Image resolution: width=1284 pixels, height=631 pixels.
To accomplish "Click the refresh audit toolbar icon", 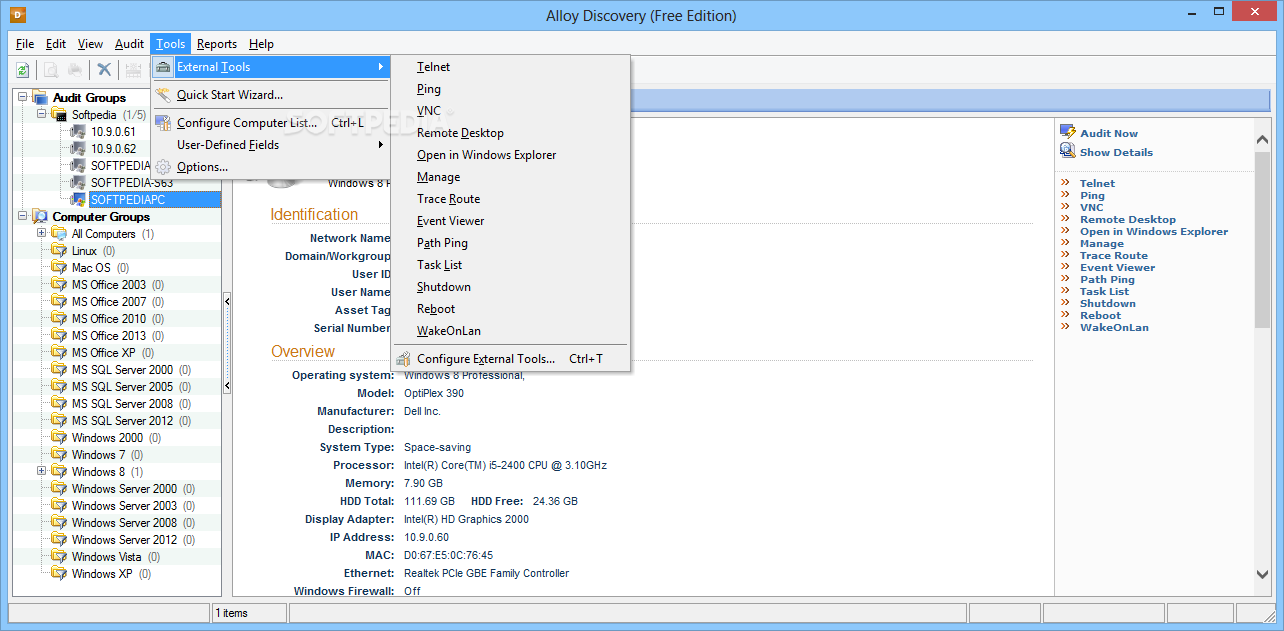I will (x=23, y=70).
